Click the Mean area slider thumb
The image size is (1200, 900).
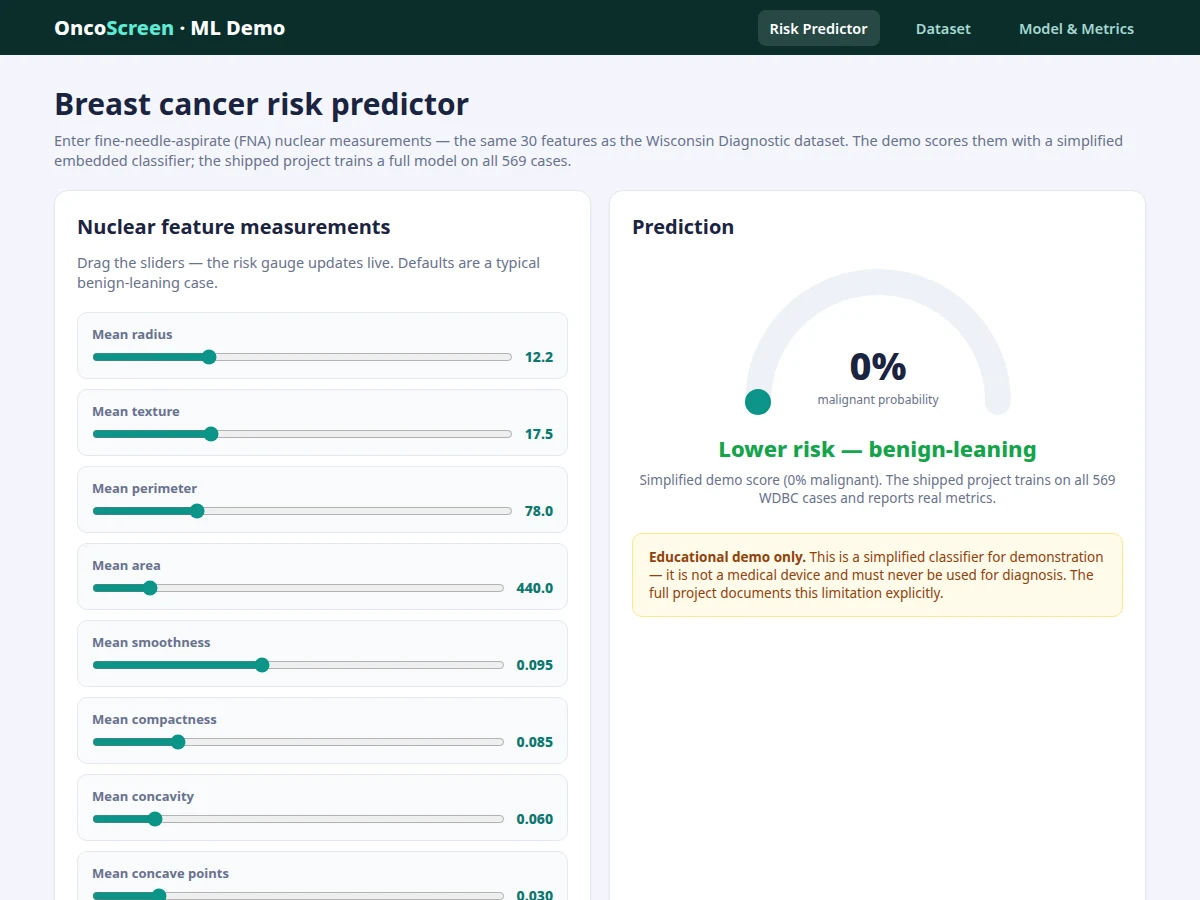pyautogui.click(x=150, y=588)
